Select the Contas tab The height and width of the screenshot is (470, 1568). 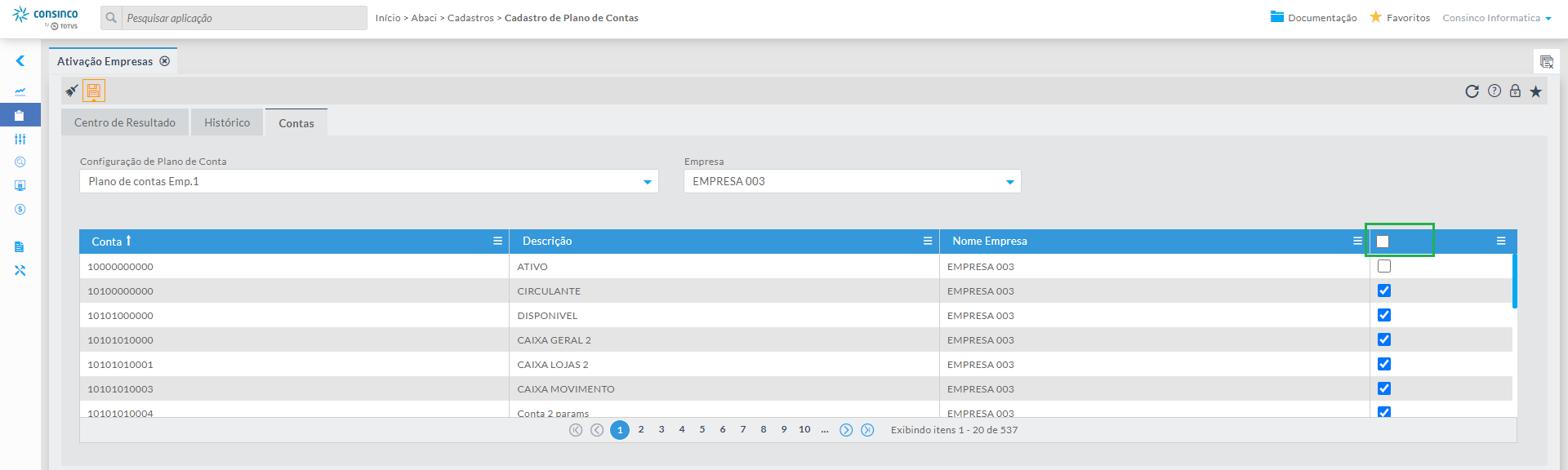[x=296, y=123]
